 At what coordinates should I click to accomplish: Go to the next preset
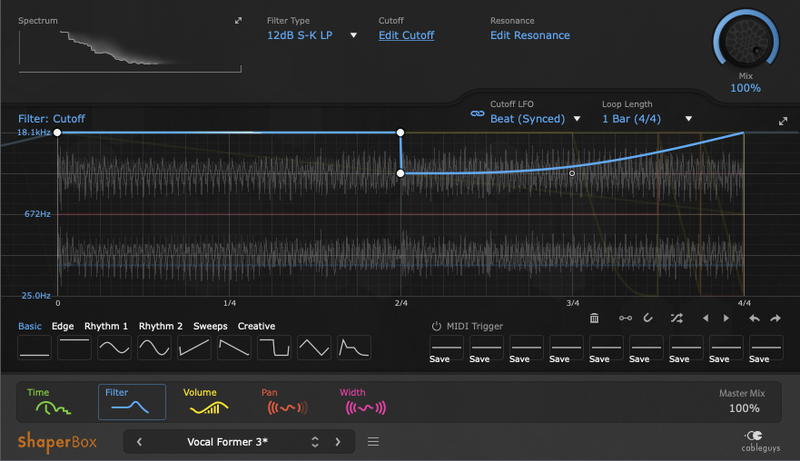tap(338, 442)
